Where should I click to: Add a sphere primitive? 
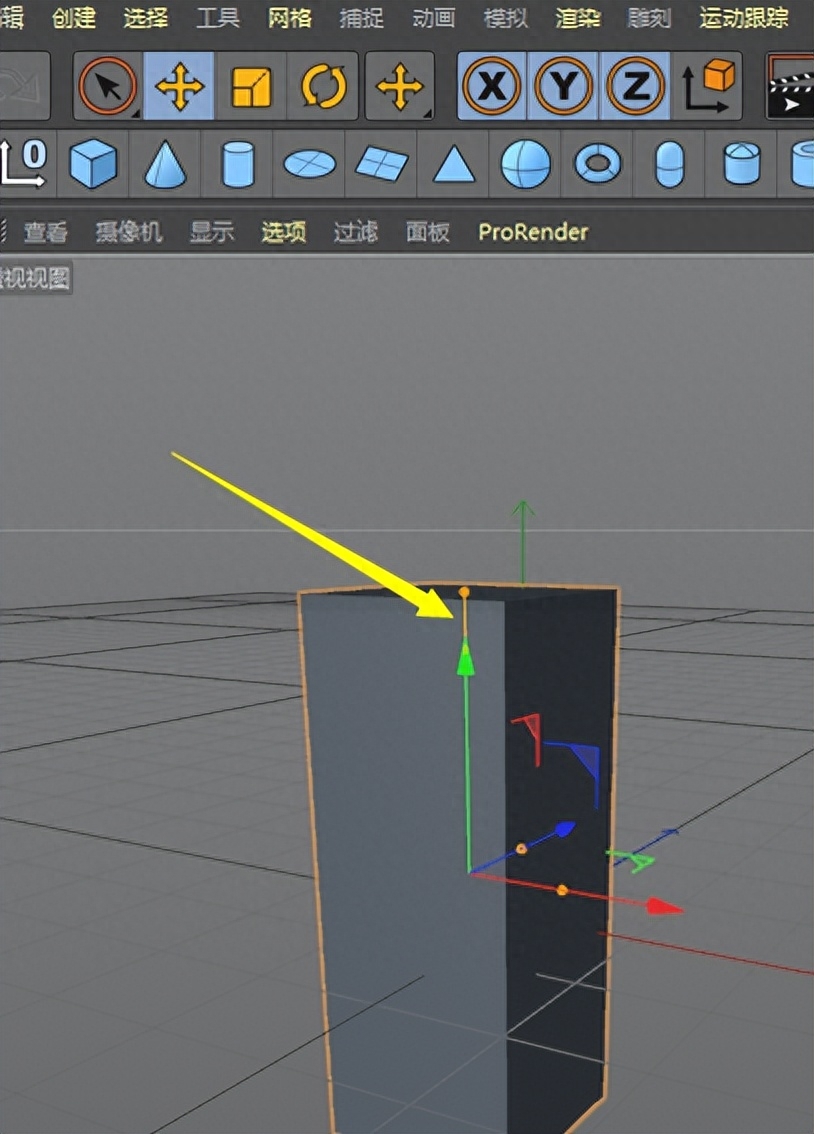526,164
